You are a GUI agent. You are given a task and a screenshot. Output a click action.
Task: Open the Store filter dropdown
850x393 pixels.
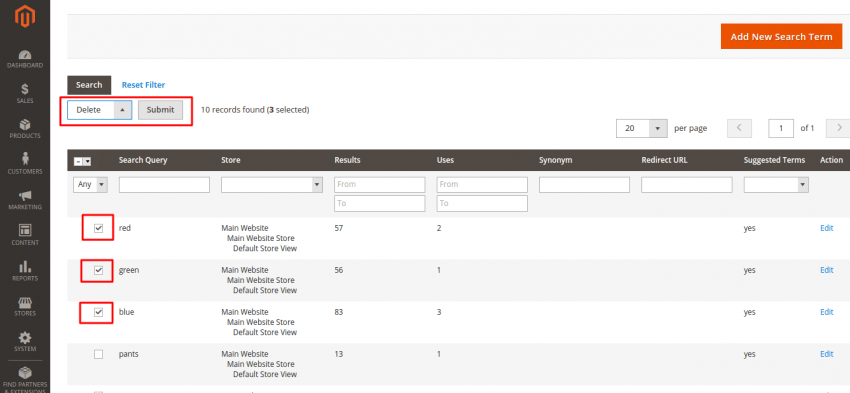272,185
